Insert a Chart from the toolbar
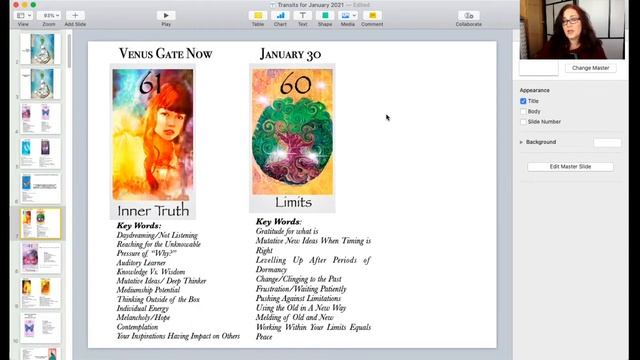The width and height of the screenshot is (640, 360). (280, 16)
